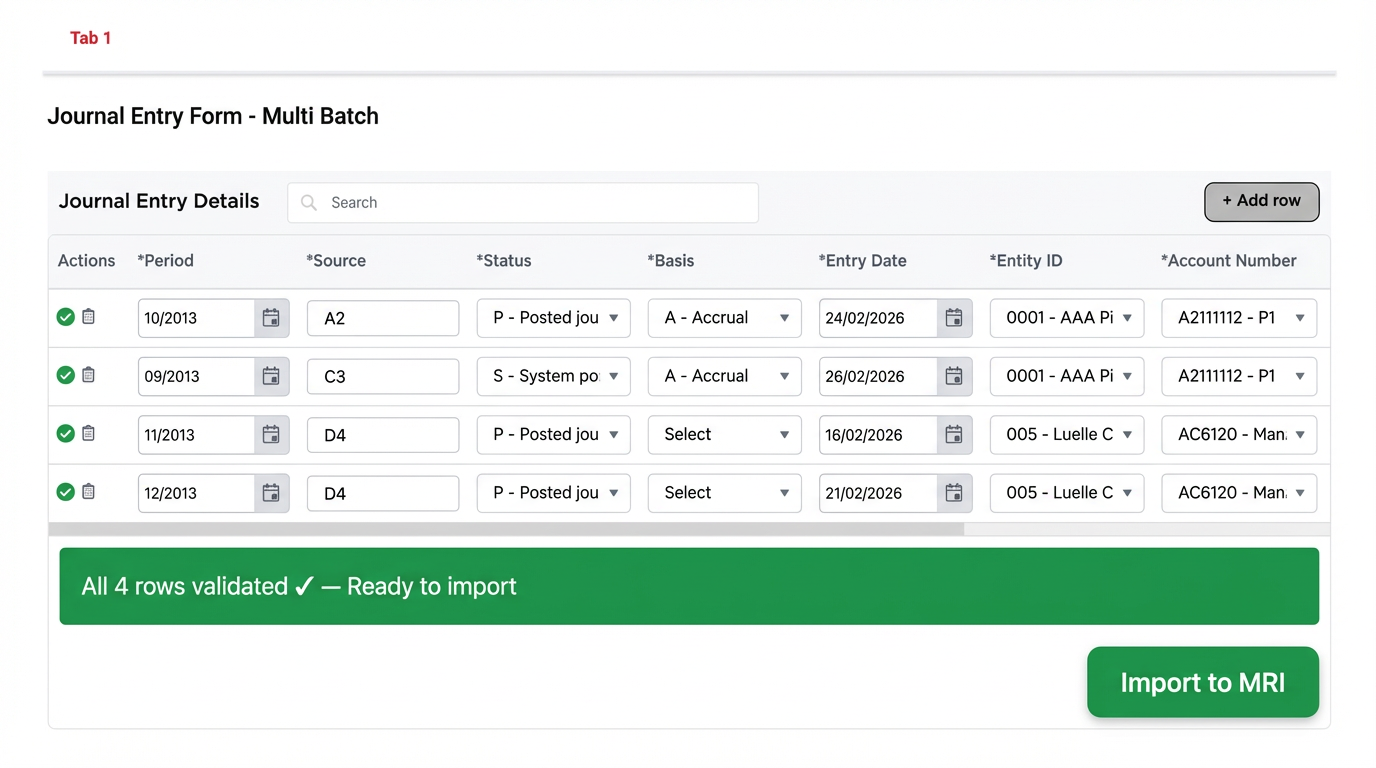
Task: Open the calendar picker for period 12/2013
Action: (x=271, y=493)
